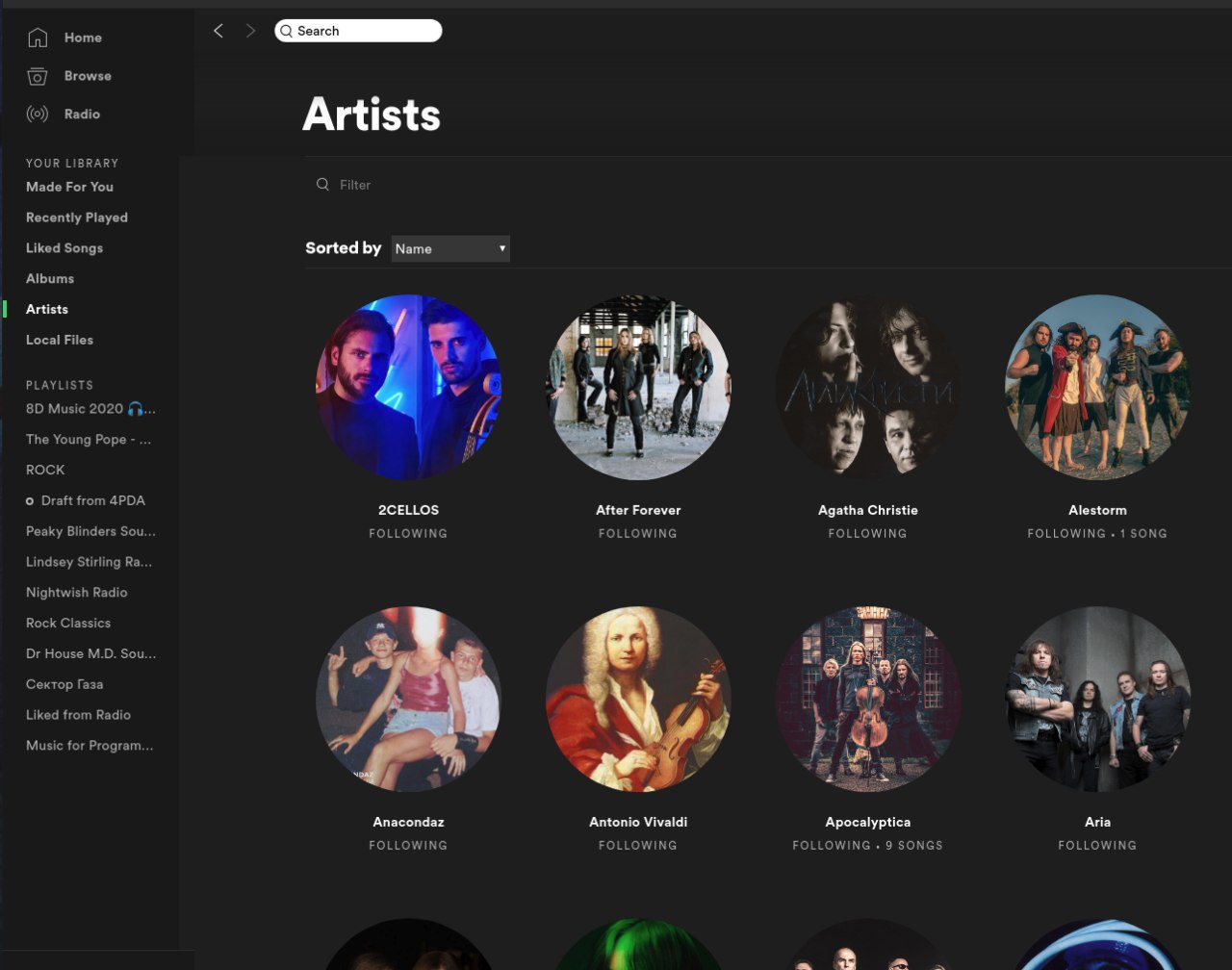The width and height of the screenshot is (1232, 970).
Task: Open Peaky Blinders Soundtrack playlist
Action: 90,531
